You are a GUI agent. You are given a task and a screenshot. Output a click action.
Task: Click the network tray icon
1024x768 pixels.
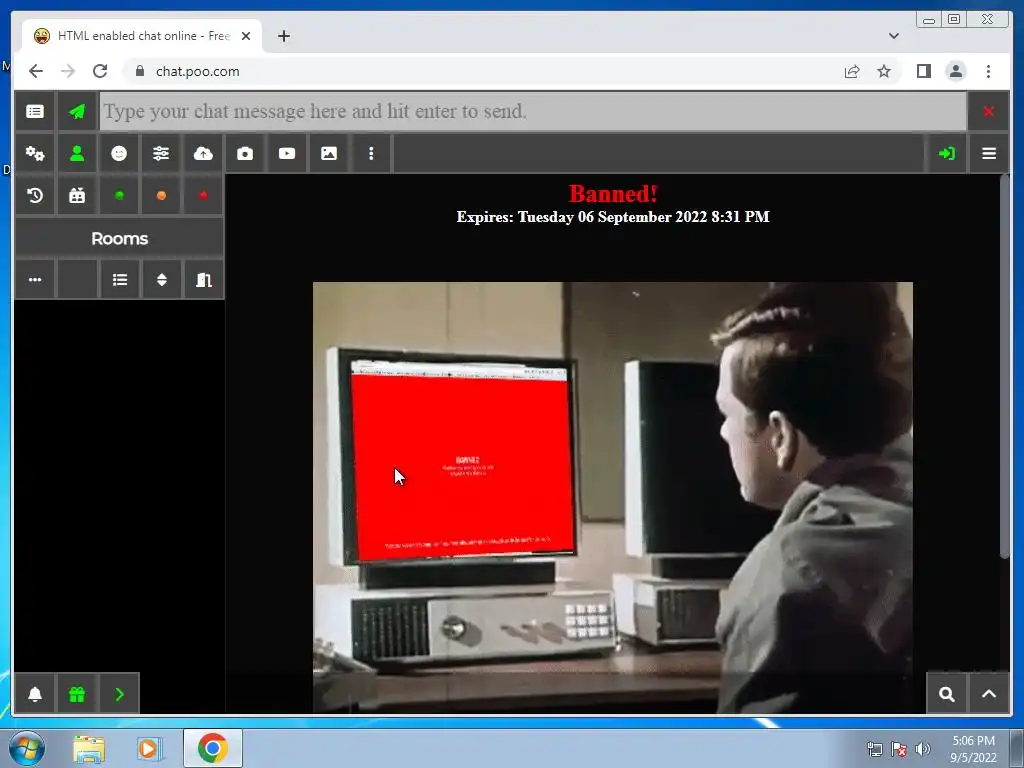click(x=874, y=749)
